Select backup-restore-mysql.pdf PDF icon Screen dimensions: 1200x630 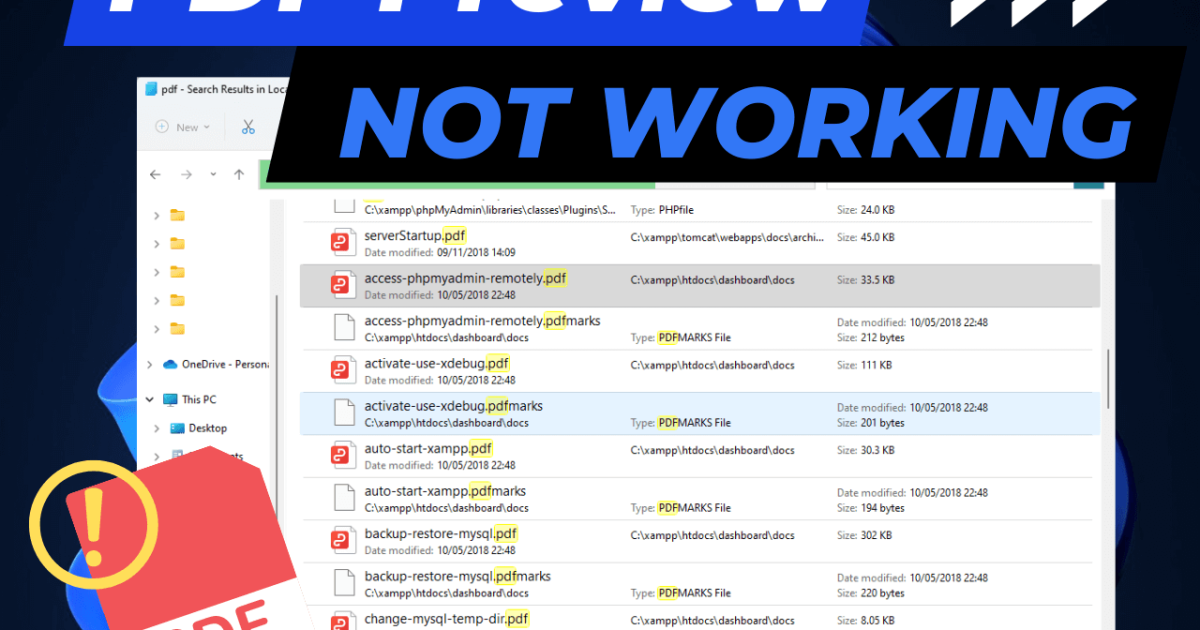[x=344, y=541]
